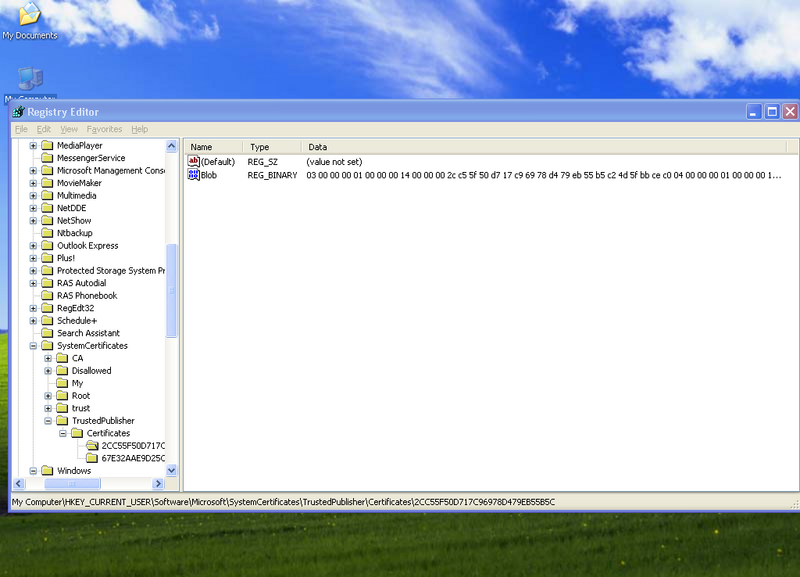Expand the MediaPlayer key

(x=33, y=146)
